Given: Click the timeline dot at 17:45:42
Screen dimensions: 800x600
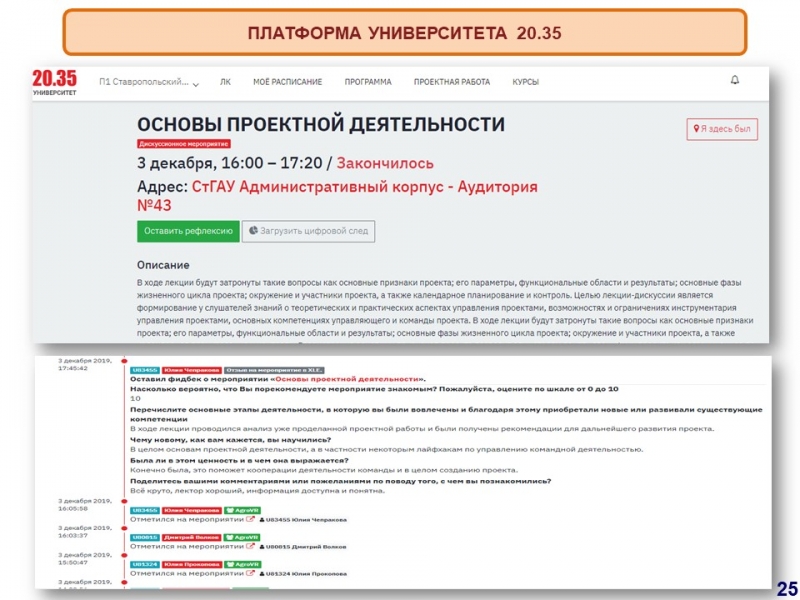Looking at the screenshot, I should pyautogui.click(x=124, y=361).
